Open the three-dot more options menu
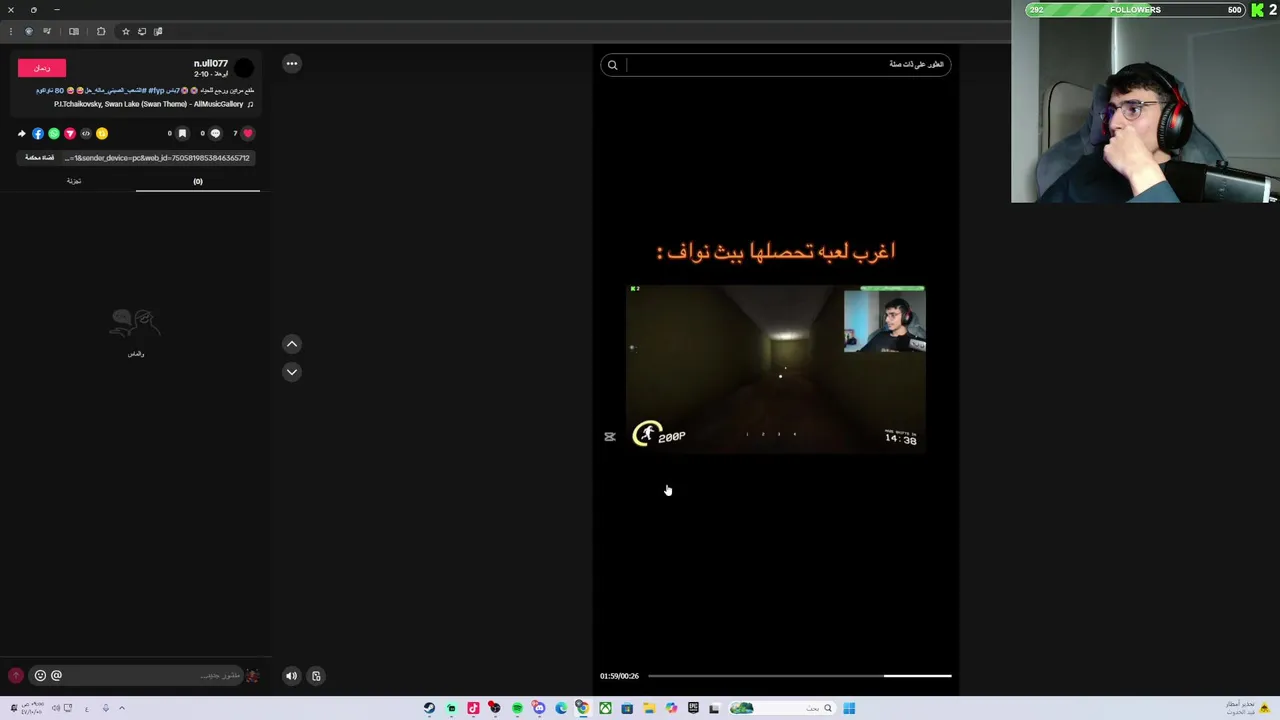 [x=291, y=63]
